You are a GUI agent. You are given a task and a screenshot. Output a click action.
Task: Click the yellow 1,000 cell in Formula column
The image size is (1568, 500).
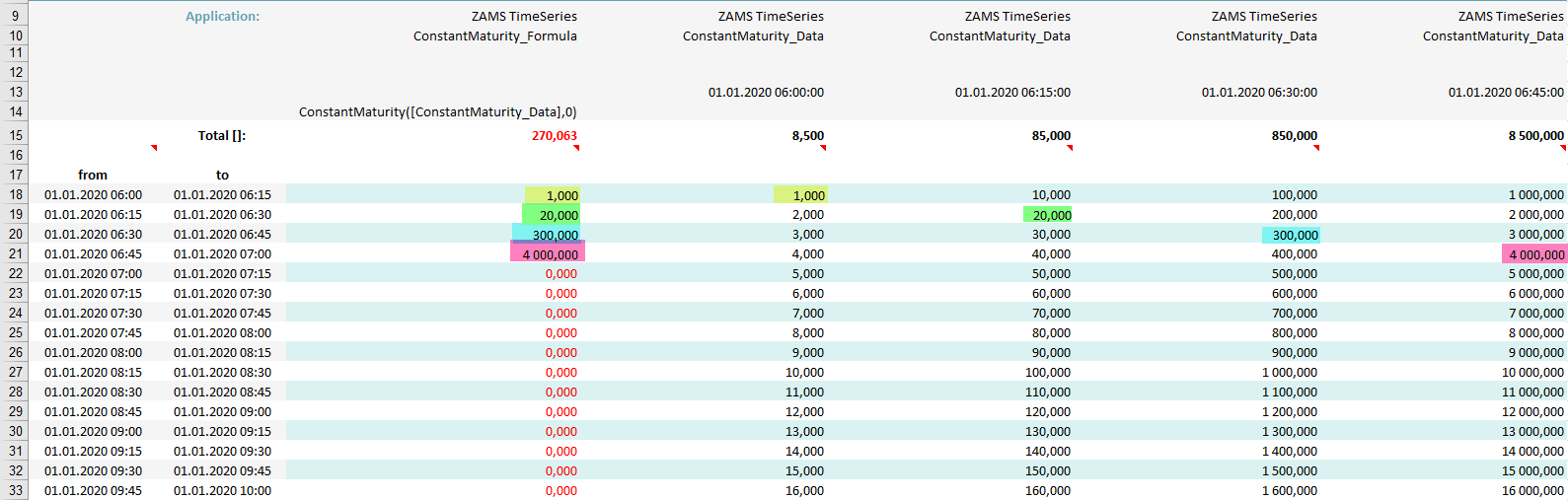click(x=553, y=195)
